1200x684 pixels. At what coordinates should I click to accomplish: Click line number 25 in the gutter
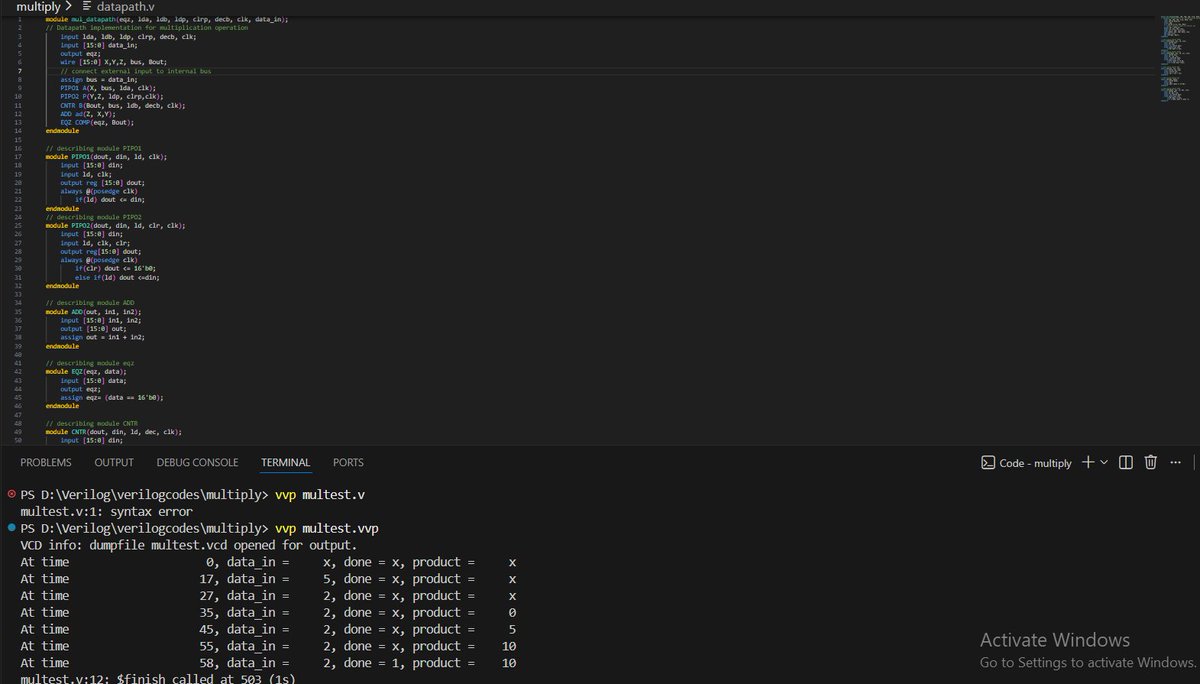click(x=18, y=226)
